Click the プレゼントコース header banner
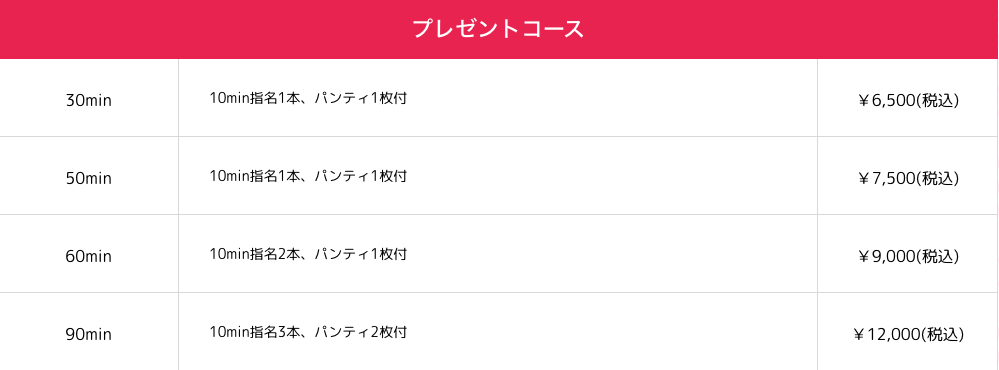Viewport: 999px width, 370px height. pyautogui.click(x=500, y=29)
